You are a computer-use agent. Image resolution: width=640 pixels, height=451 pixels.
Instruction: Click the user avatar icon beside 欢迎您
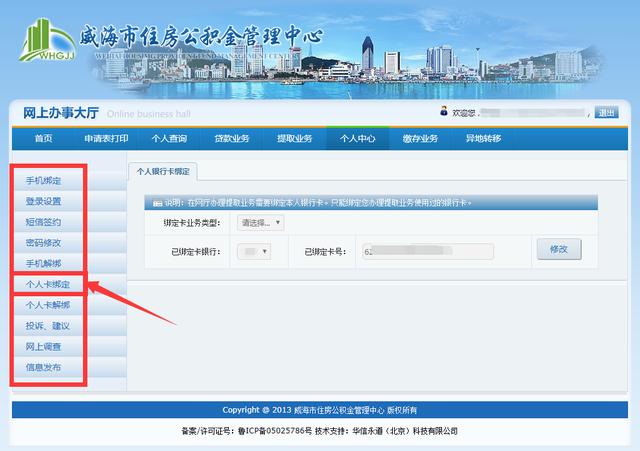click(x=444, y=111)
